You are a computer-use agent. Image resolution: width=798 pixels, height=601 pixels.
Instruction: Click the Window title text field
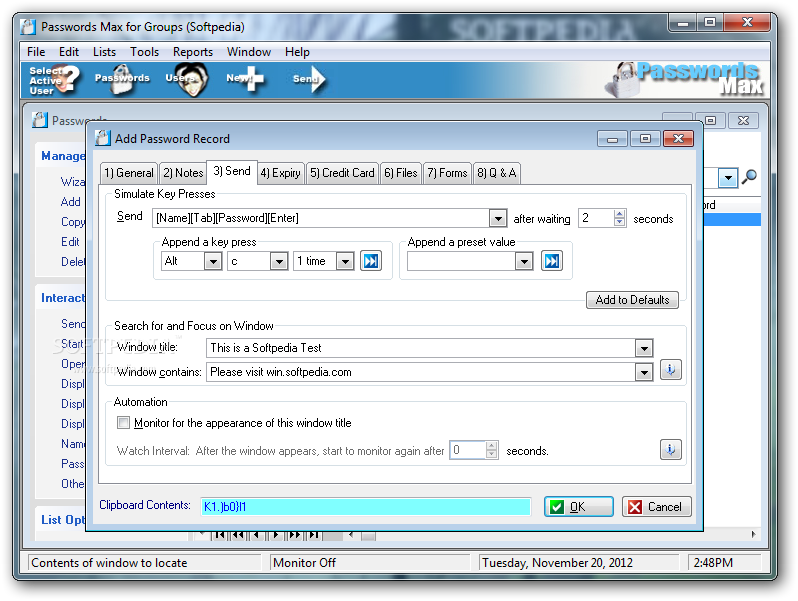pyautogui.click(x=420, y=349)
